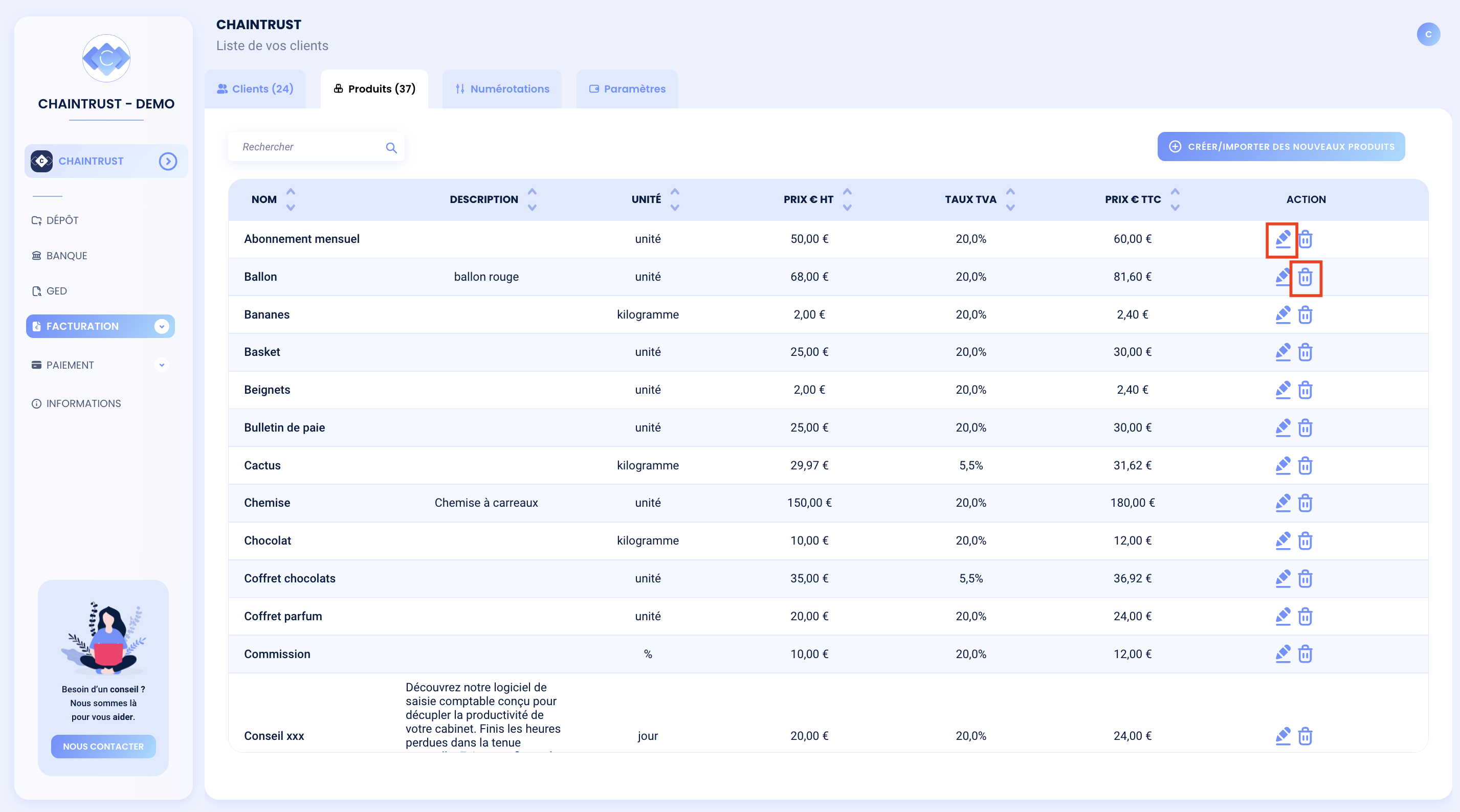Delete the Cactus product

coord(1306,465)
